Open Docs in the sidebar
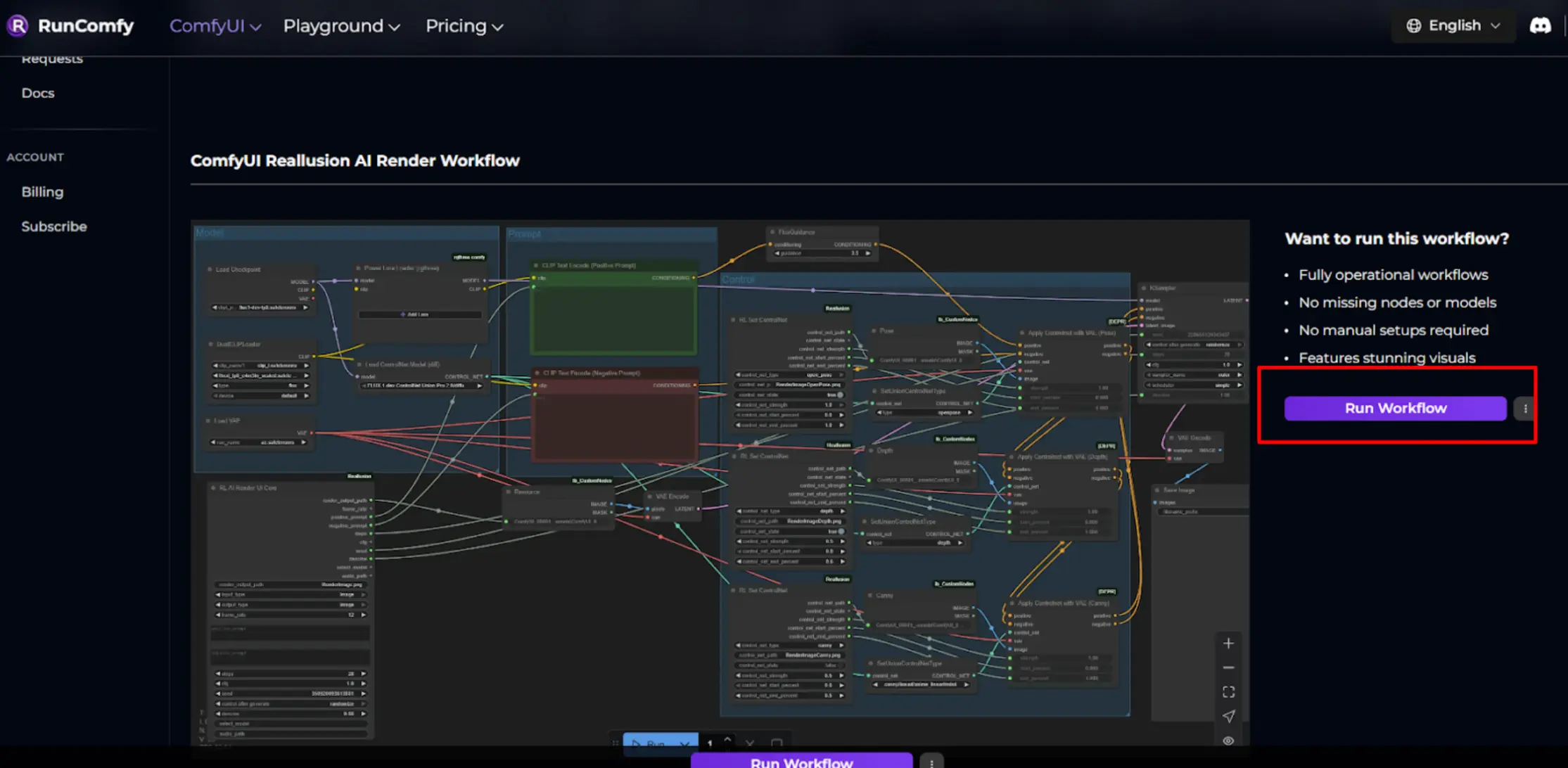The width and height of the screenshot is (1568, 768). coord(38,93)
